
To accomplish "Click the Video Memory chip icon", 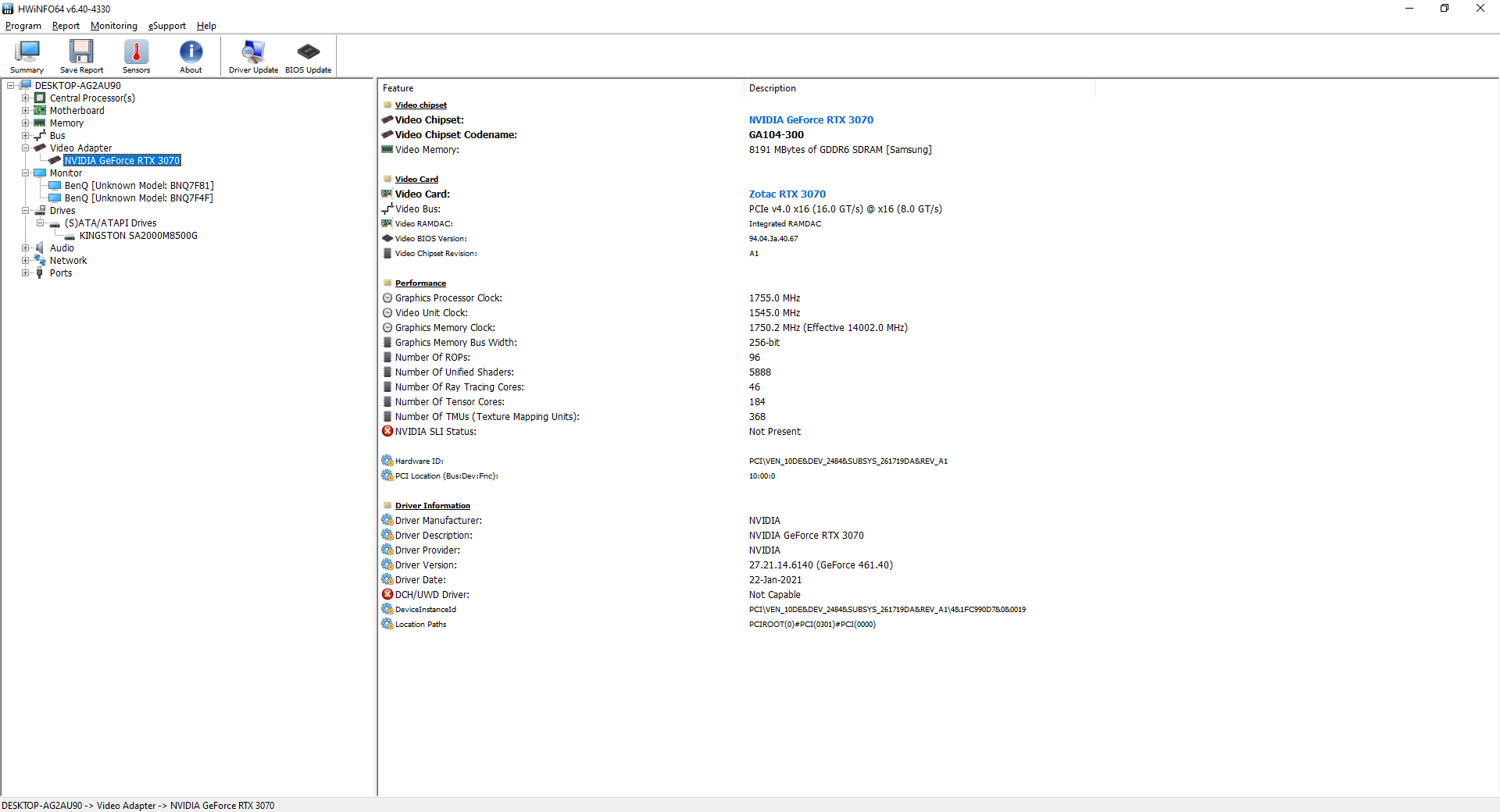I will point(387,149).
